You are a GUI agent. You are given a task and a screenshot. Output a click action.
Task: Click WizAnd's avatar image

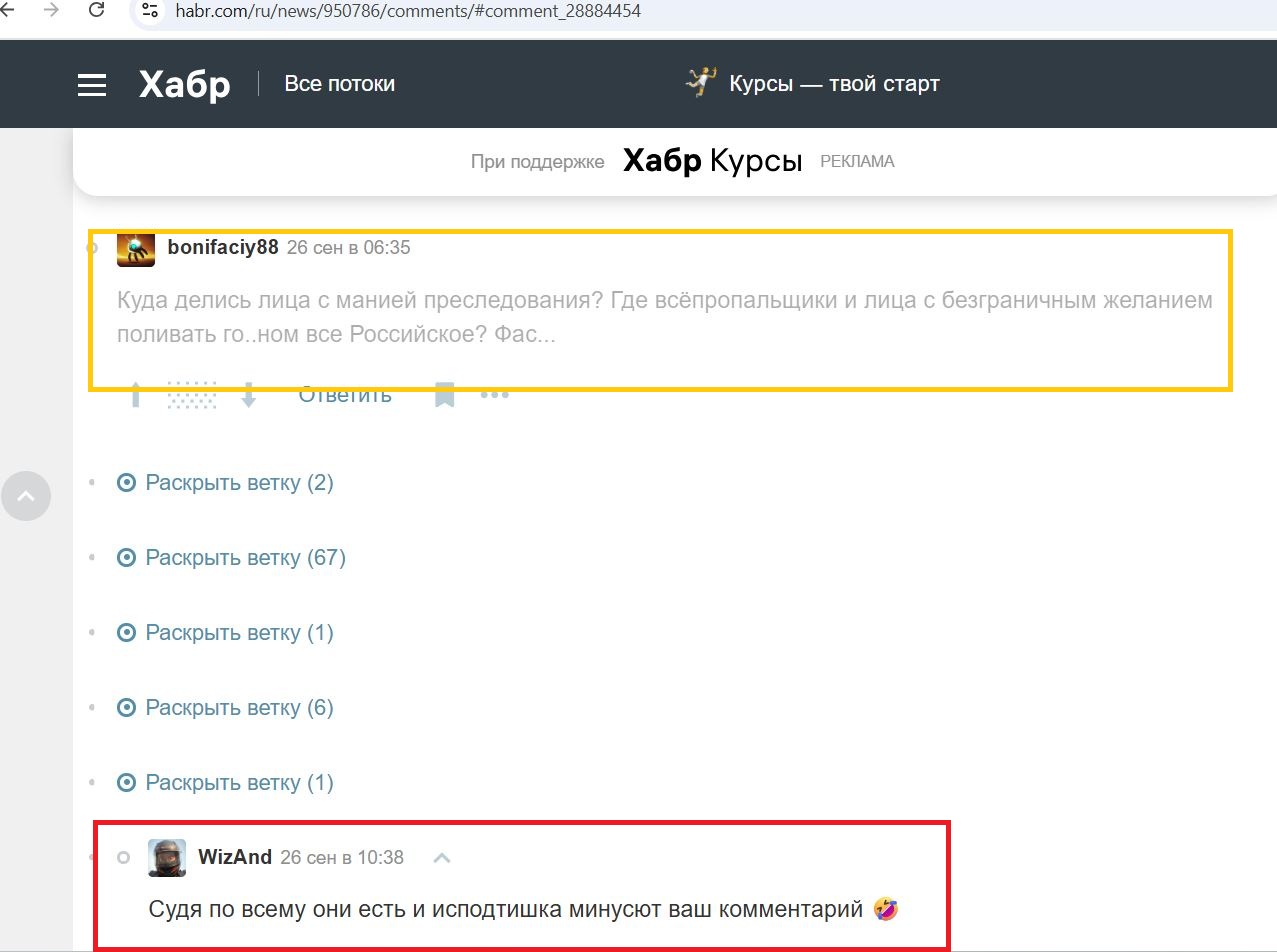coord(167,858)
